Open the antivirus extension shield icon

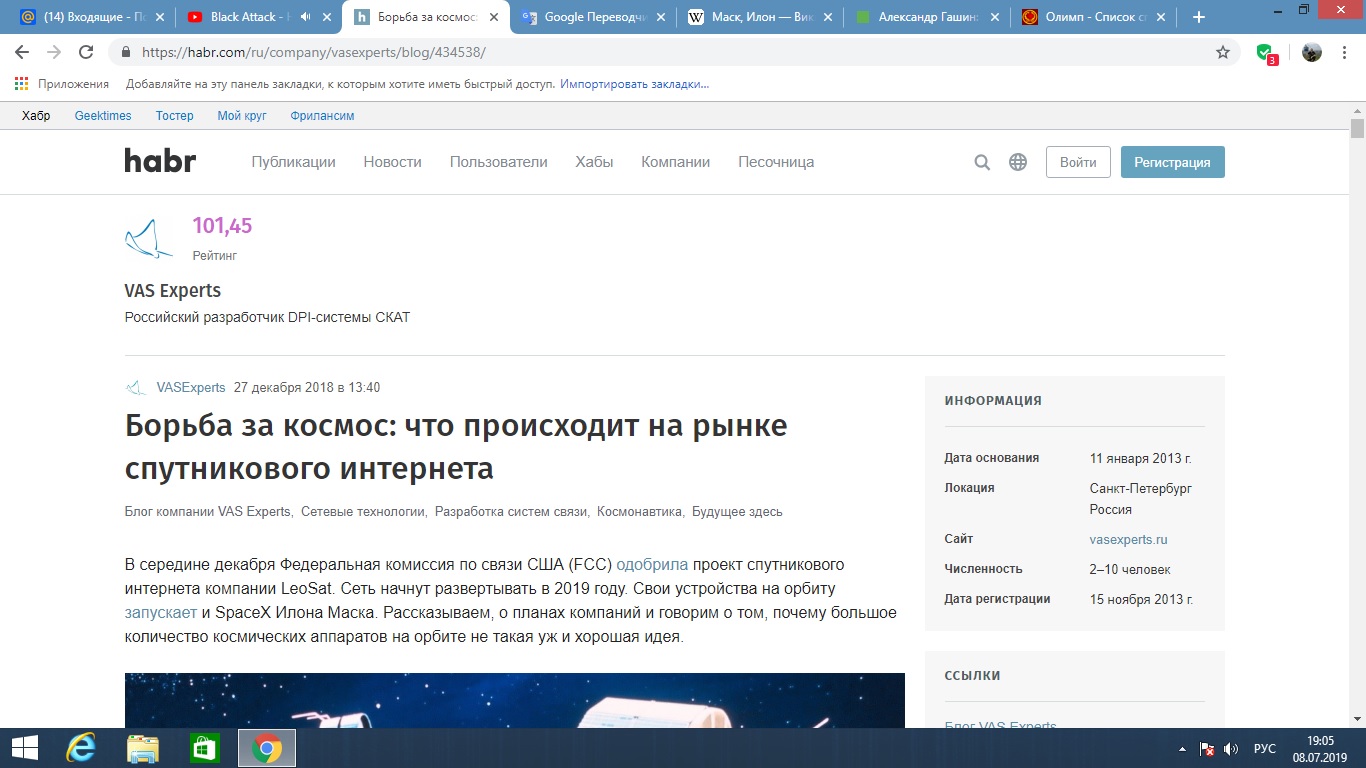click(x=1266, y=53)
